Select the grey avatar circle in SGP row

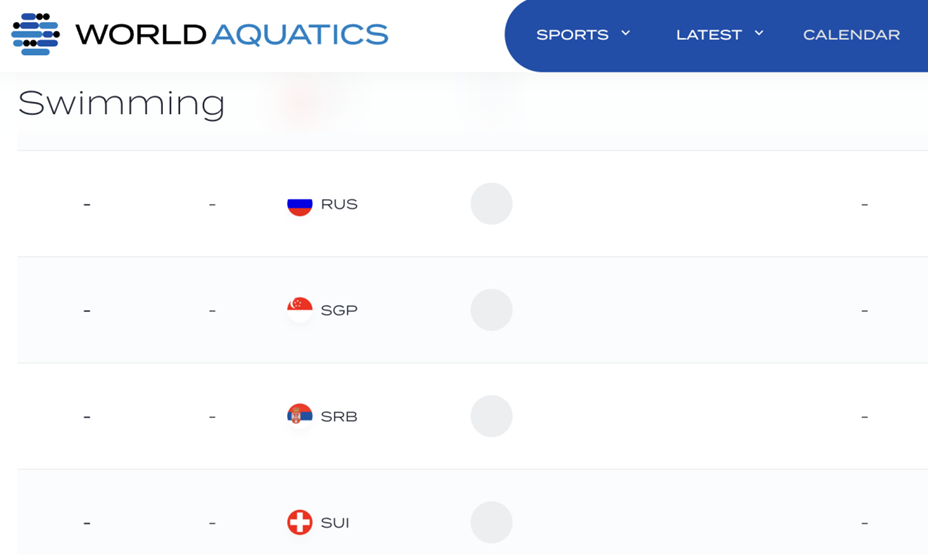coord(491,310)
